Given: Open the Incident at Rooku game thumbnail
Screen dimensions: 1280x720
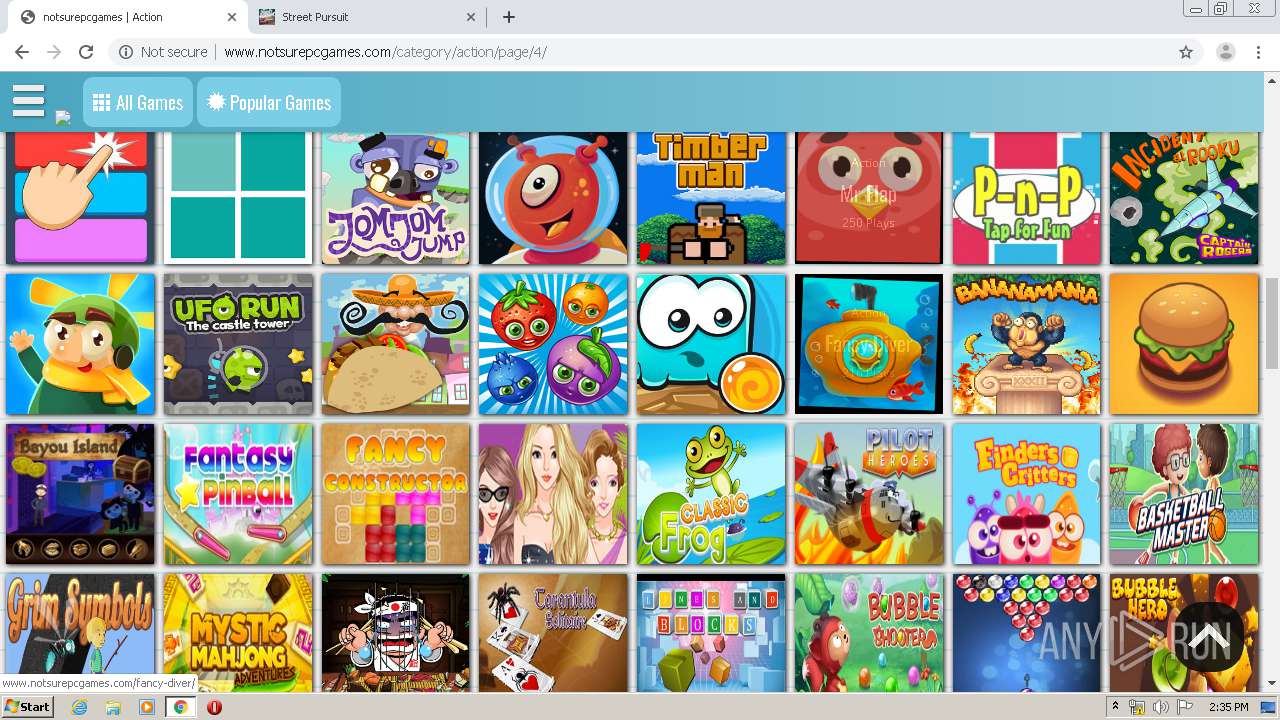Looking at the screenshot, I should [x=1184, y=198].
